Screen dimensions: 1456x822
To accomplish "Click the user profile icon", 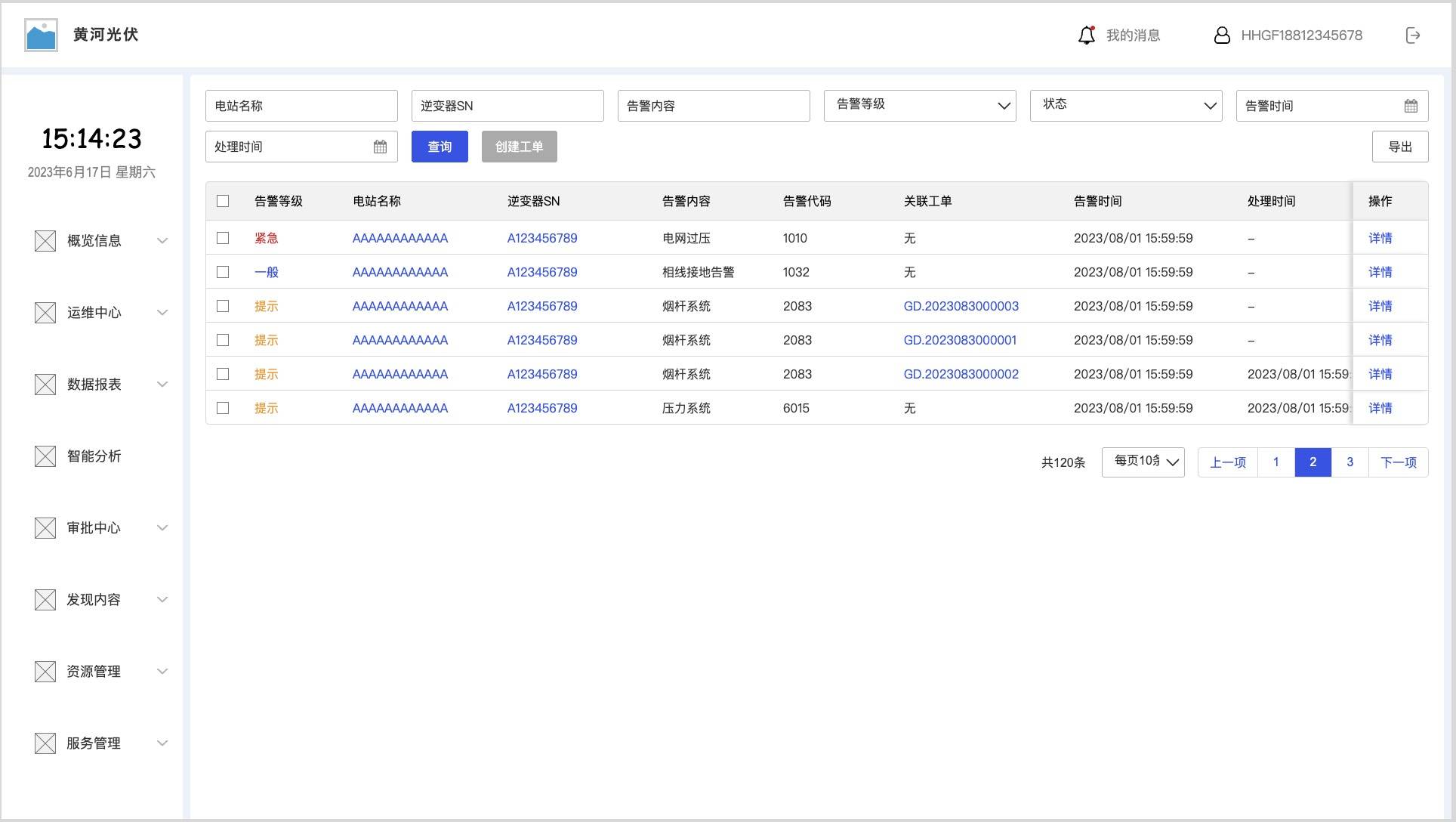I will (1221, 36).
